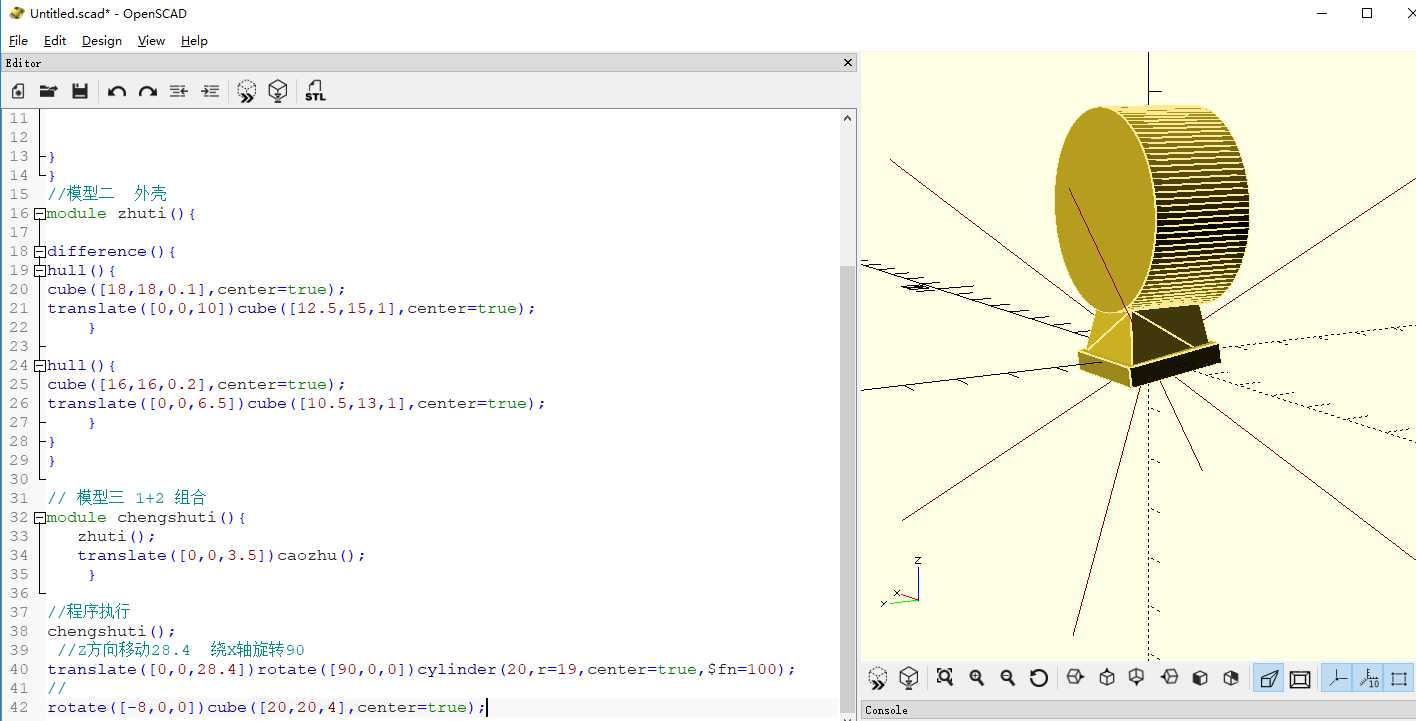1416x721 pixels.
Task: Switch to front view
Action: pyautogui.click(x=1200, y=678)
